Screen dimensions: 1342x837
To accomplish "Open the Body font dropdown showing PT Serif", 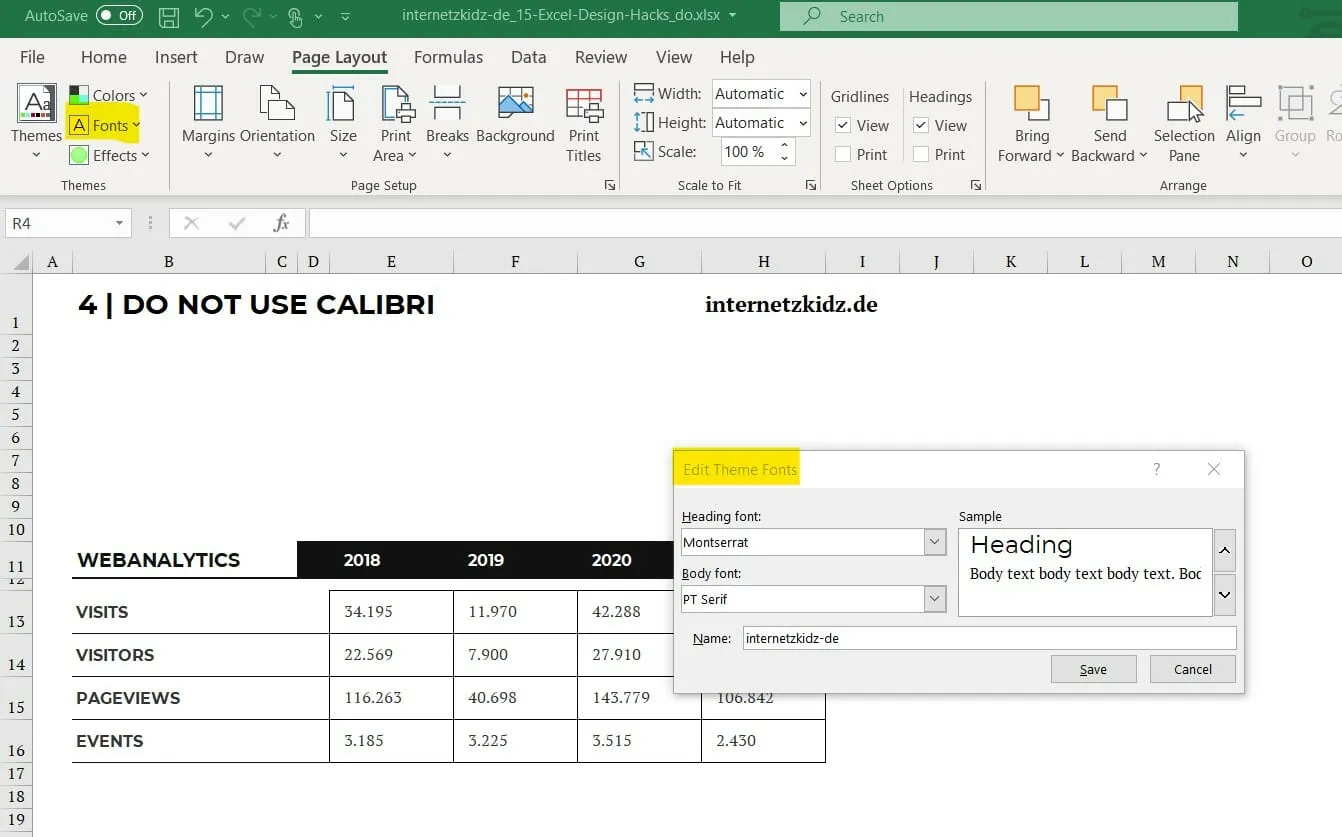I will [x=932, y=598].
